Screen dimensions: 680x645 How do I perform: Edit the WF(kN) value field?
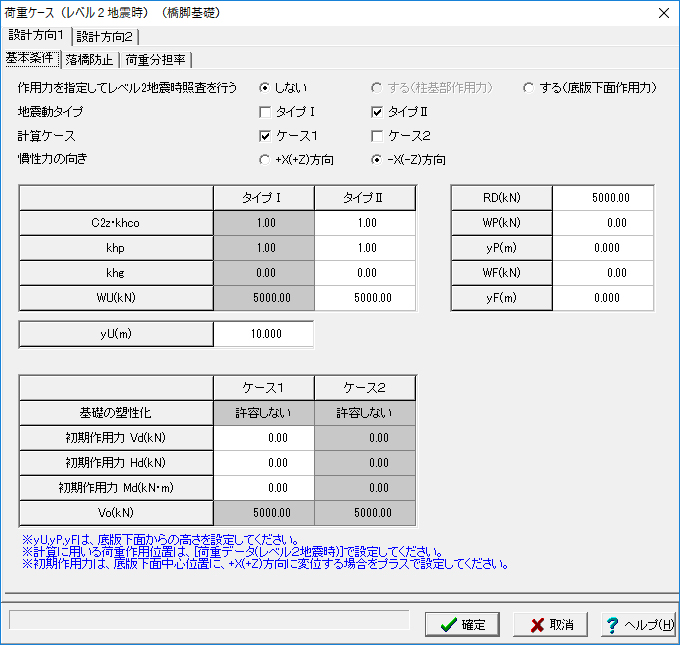click(x=603, y=273)
